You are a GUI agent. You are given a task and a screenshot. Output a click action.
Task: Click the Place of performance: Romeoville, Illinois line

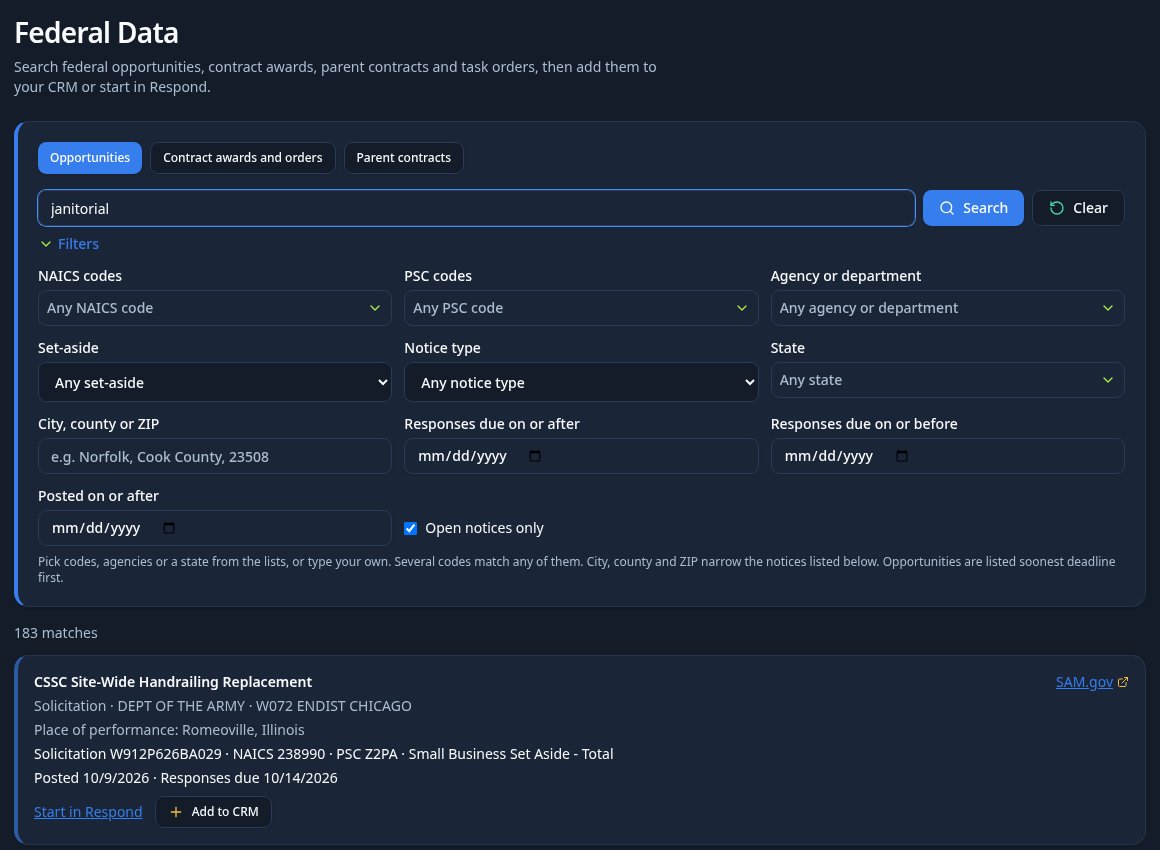(x=169, y=730)
